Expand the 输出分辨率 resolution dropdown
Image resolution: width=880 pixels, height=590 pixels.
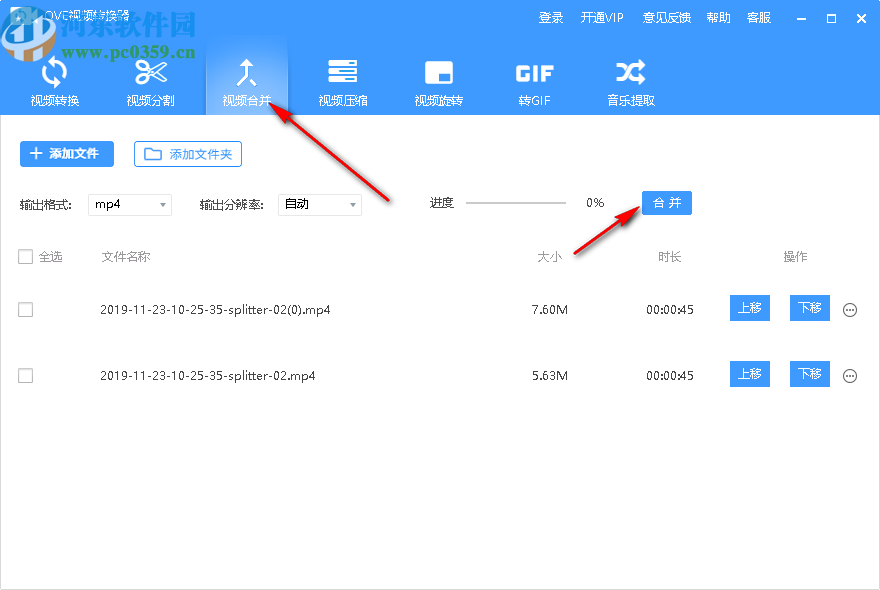click(320, 204)
